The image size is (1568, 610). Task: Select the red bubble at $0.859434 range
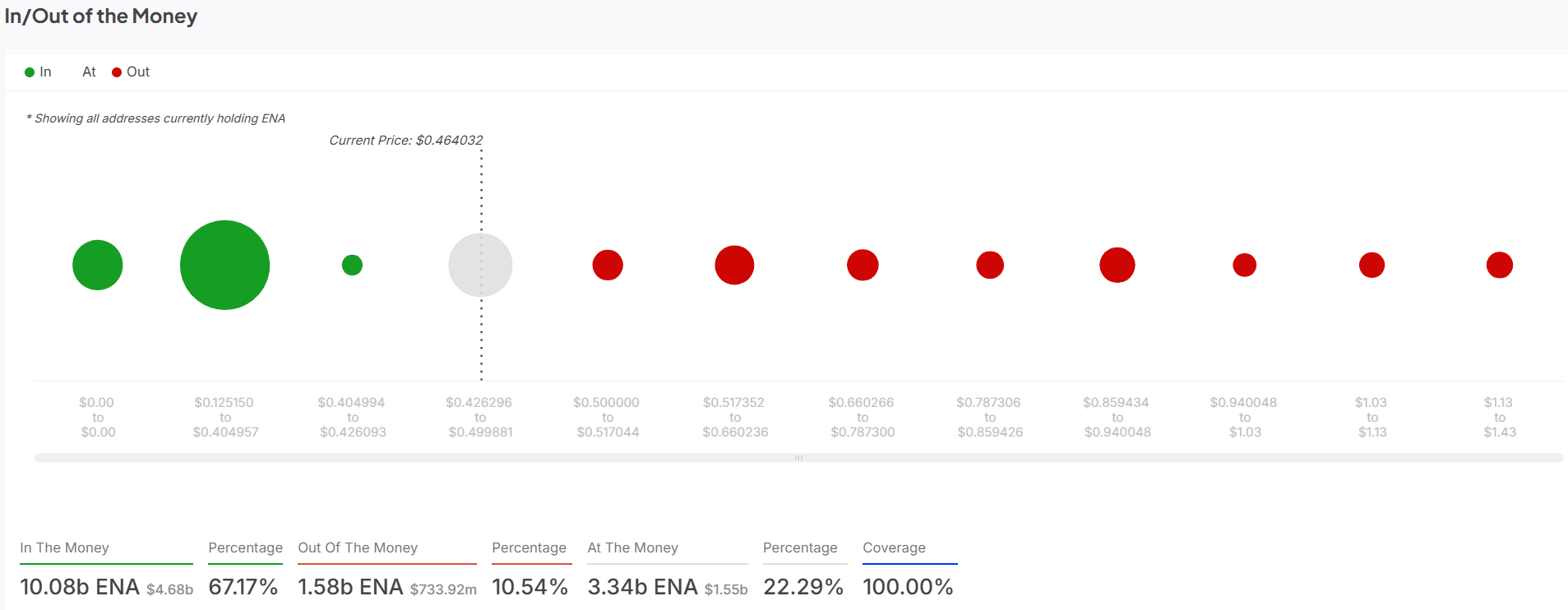point(1117,265)
